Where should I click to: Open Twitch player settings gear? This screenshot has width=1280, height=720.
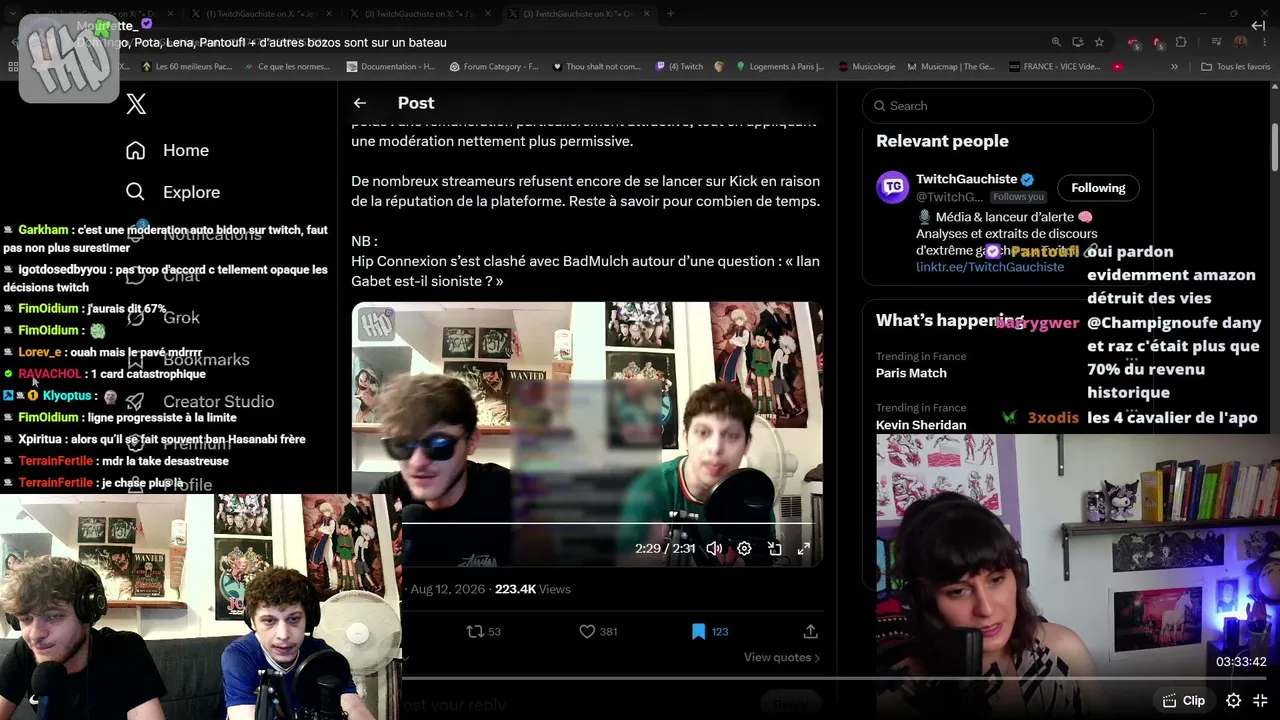point(1234,701)
